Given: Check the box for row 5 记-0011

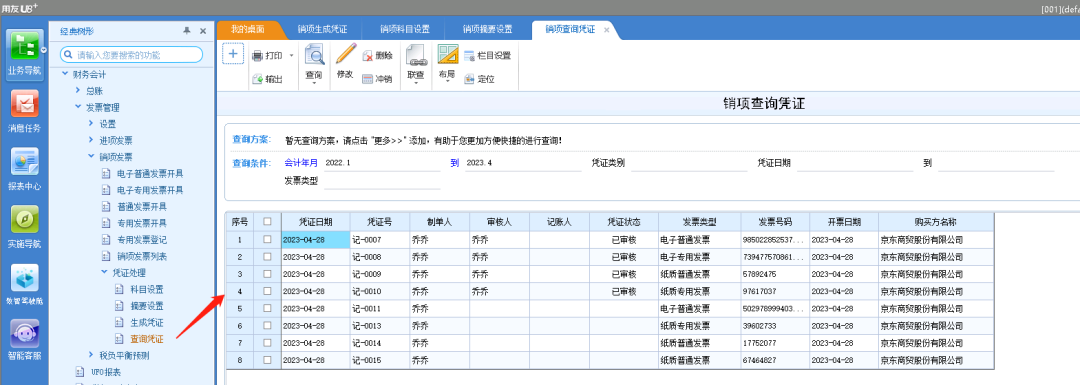Looking at the screenshot, I should point(267,309).
